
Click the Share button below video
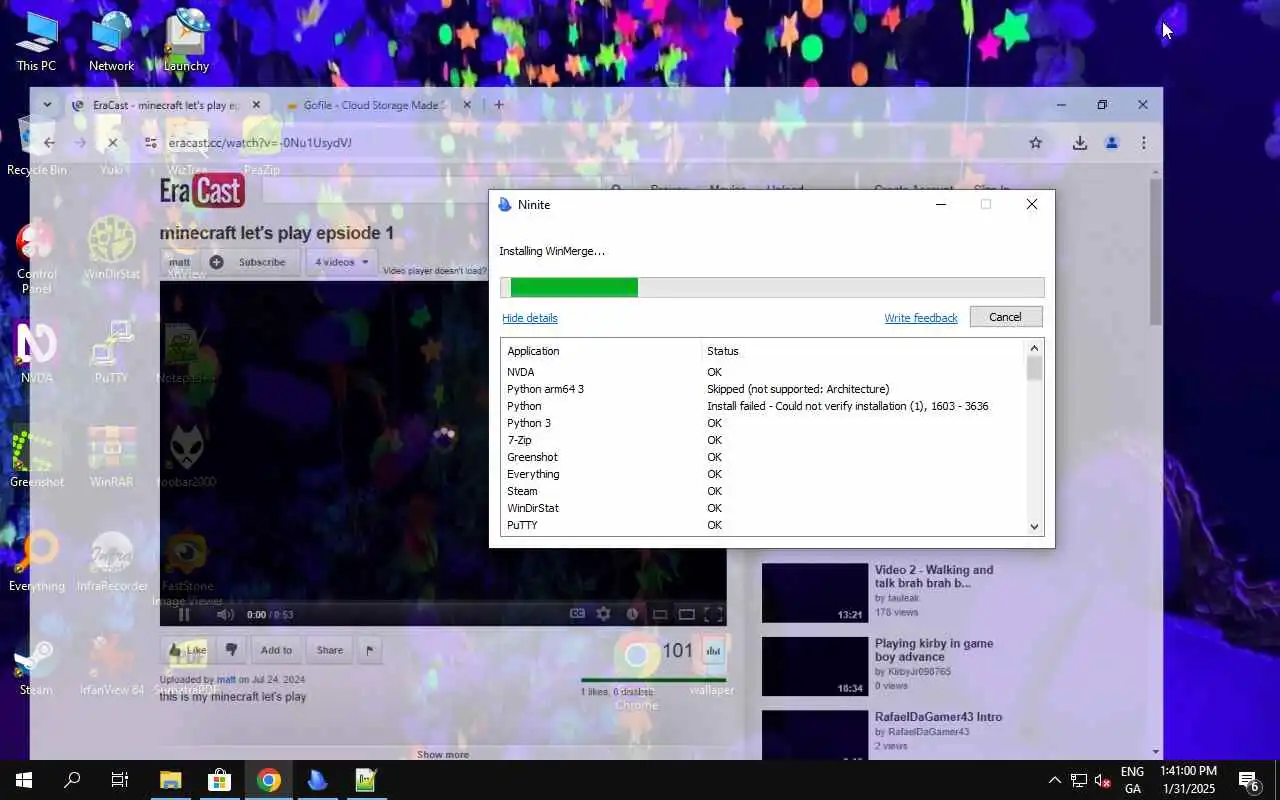pos(329,650)
